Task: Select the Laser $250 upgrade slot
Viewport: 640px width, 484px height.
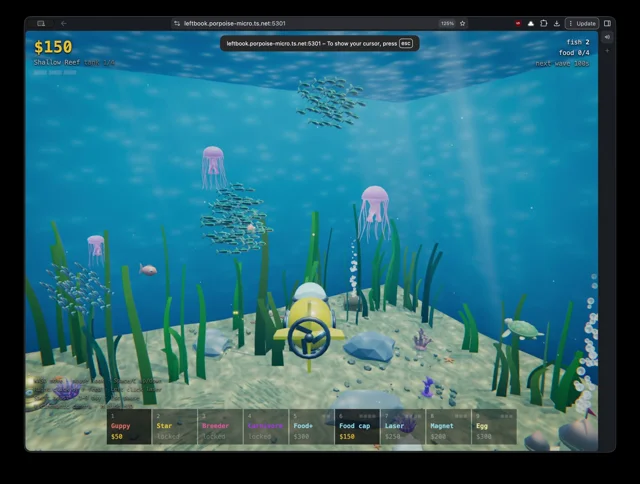Action: 403,426
